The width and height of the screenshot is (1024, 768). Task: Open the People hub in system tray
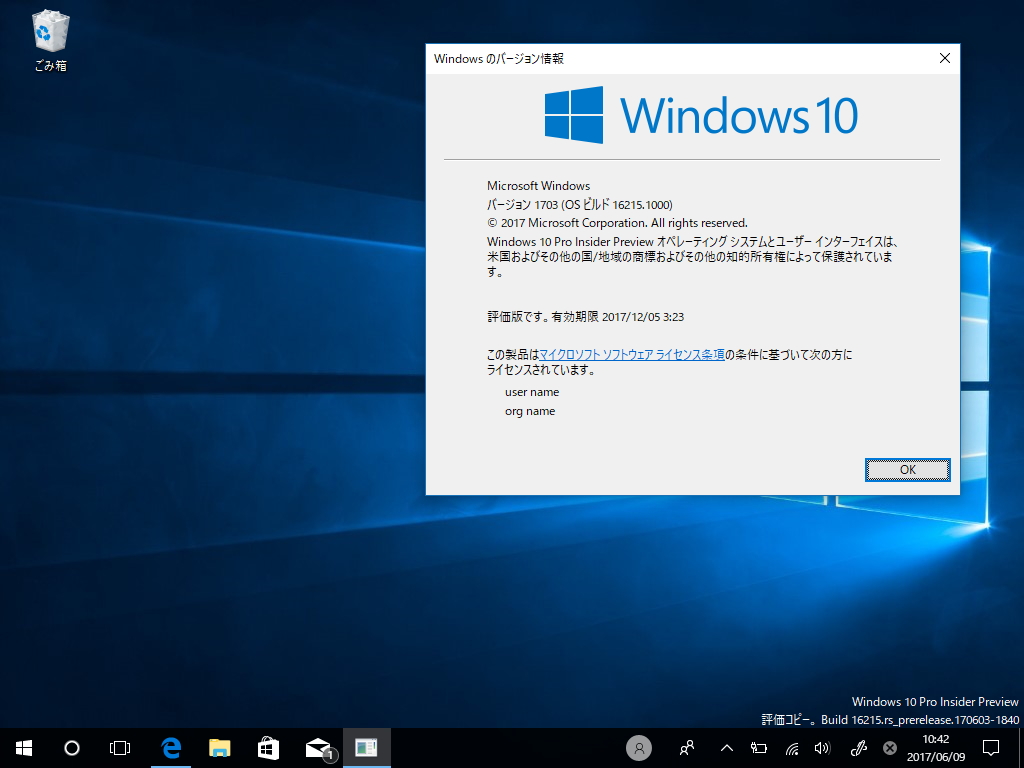tap(686, 748)
